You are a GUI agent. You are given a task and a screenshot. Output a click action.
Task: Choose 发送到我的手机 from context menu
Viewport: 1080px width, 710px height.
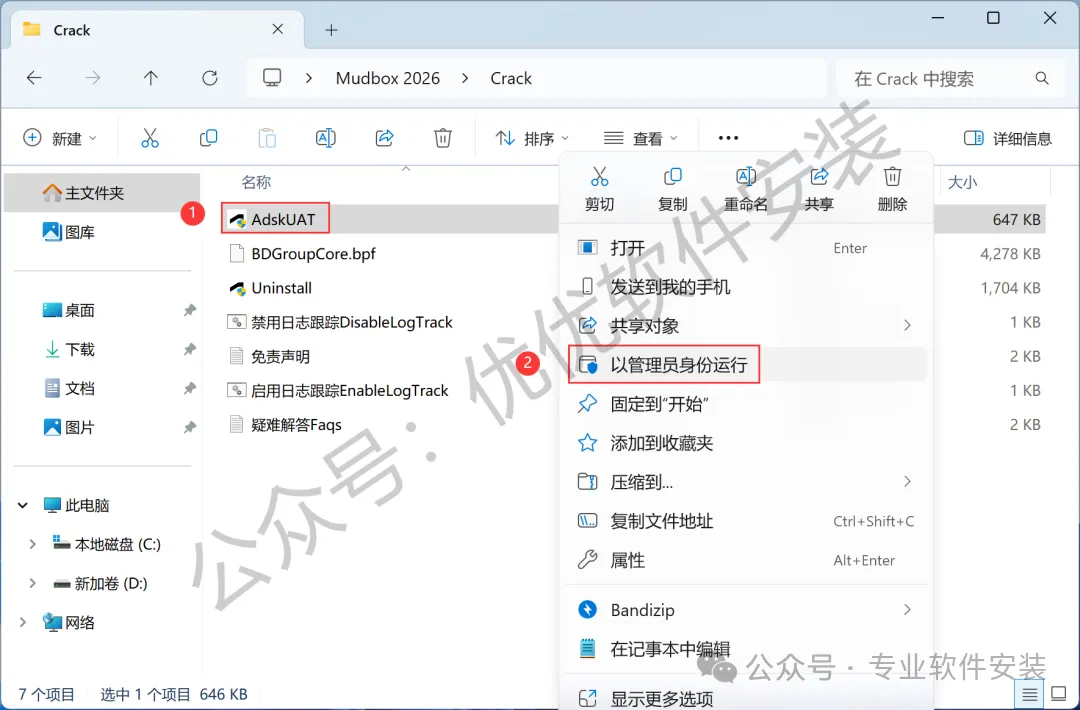pyautogui.click(x=747, y=286)
